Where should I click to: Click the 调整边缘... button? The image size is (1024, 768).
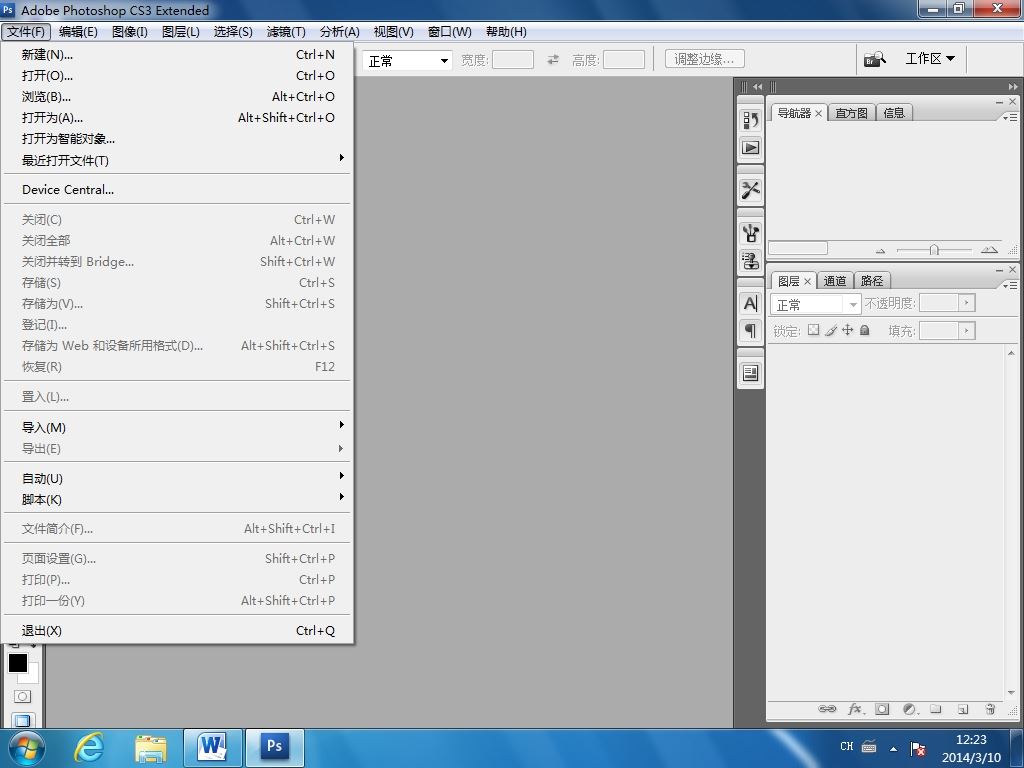(704, 59)
